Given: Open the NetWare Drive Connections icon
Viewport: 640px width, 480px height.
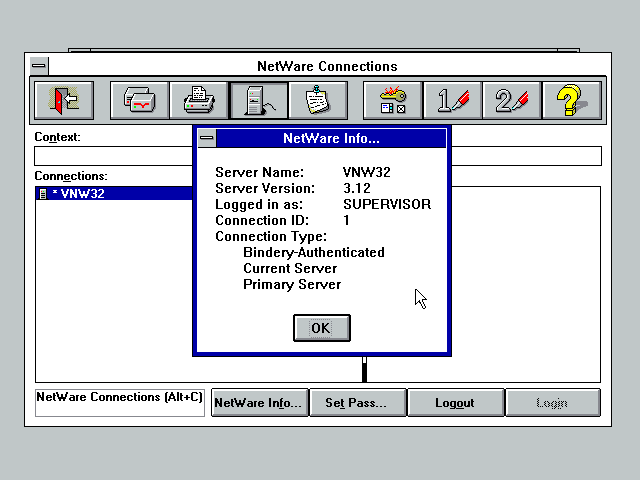Looking at the screenshot, I should tap(139, 100).
